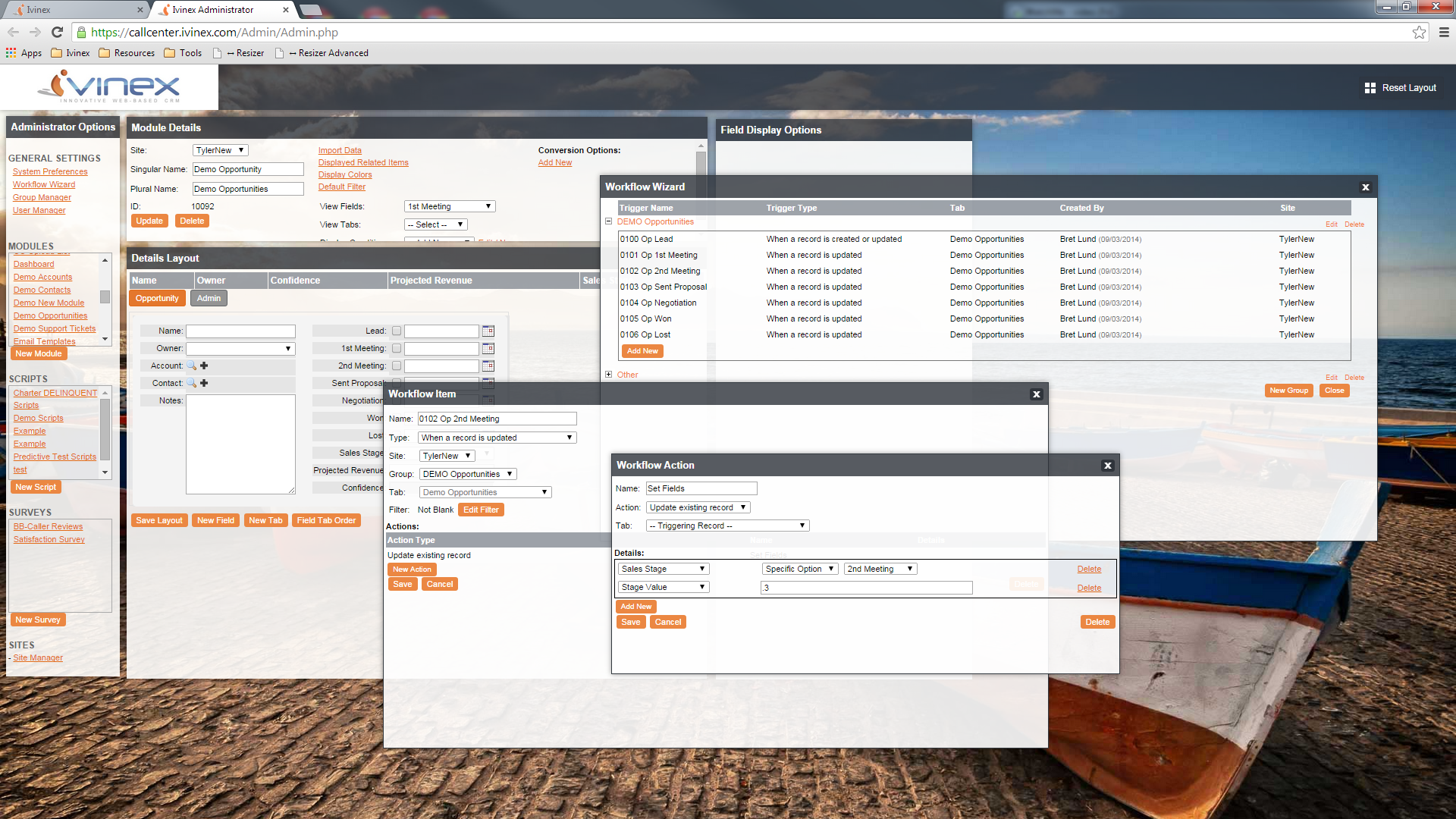Expand the Other section in Workflow Wizard
The width and height of the screenshot is (1456, 819).
[x=608, y=374]
